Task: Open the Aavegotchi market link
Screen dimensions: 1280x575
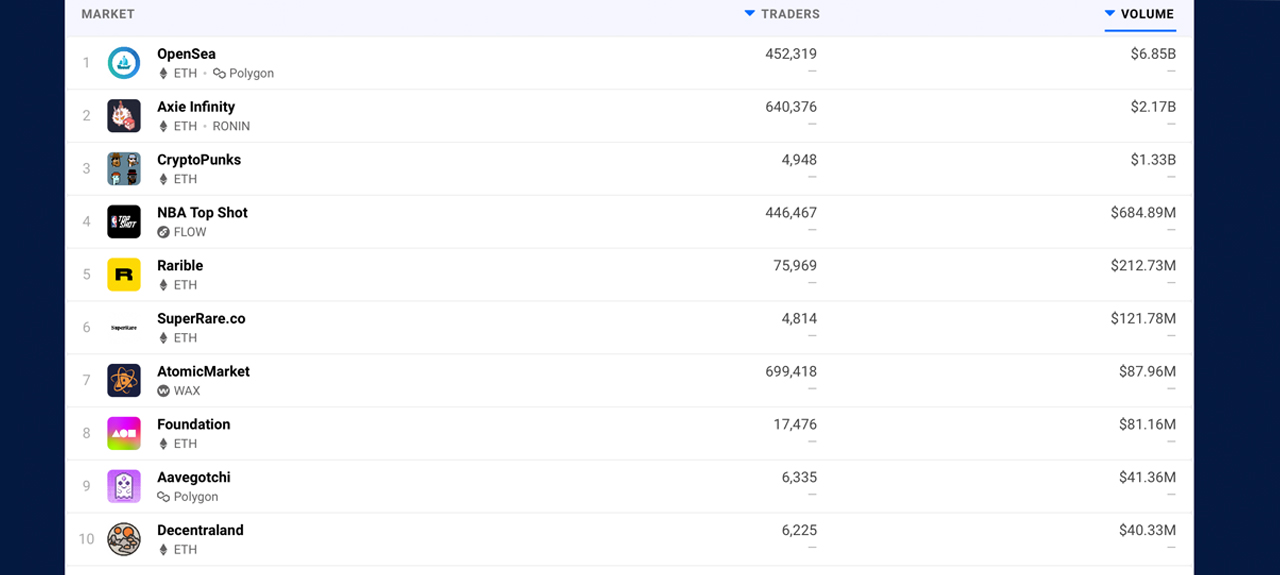Action: 194,478
